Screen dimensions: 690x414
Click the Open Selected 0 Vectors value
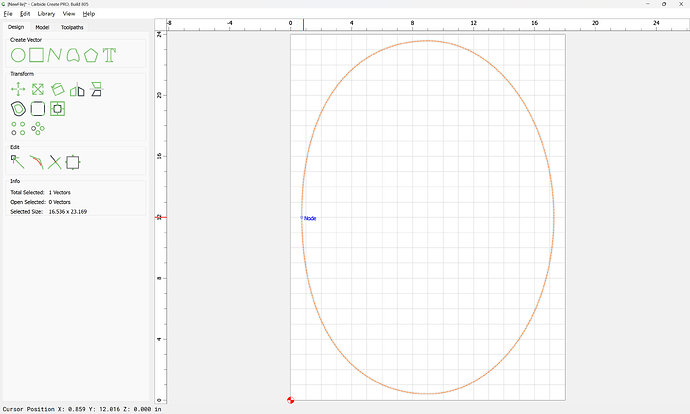[x=59, y=202]
